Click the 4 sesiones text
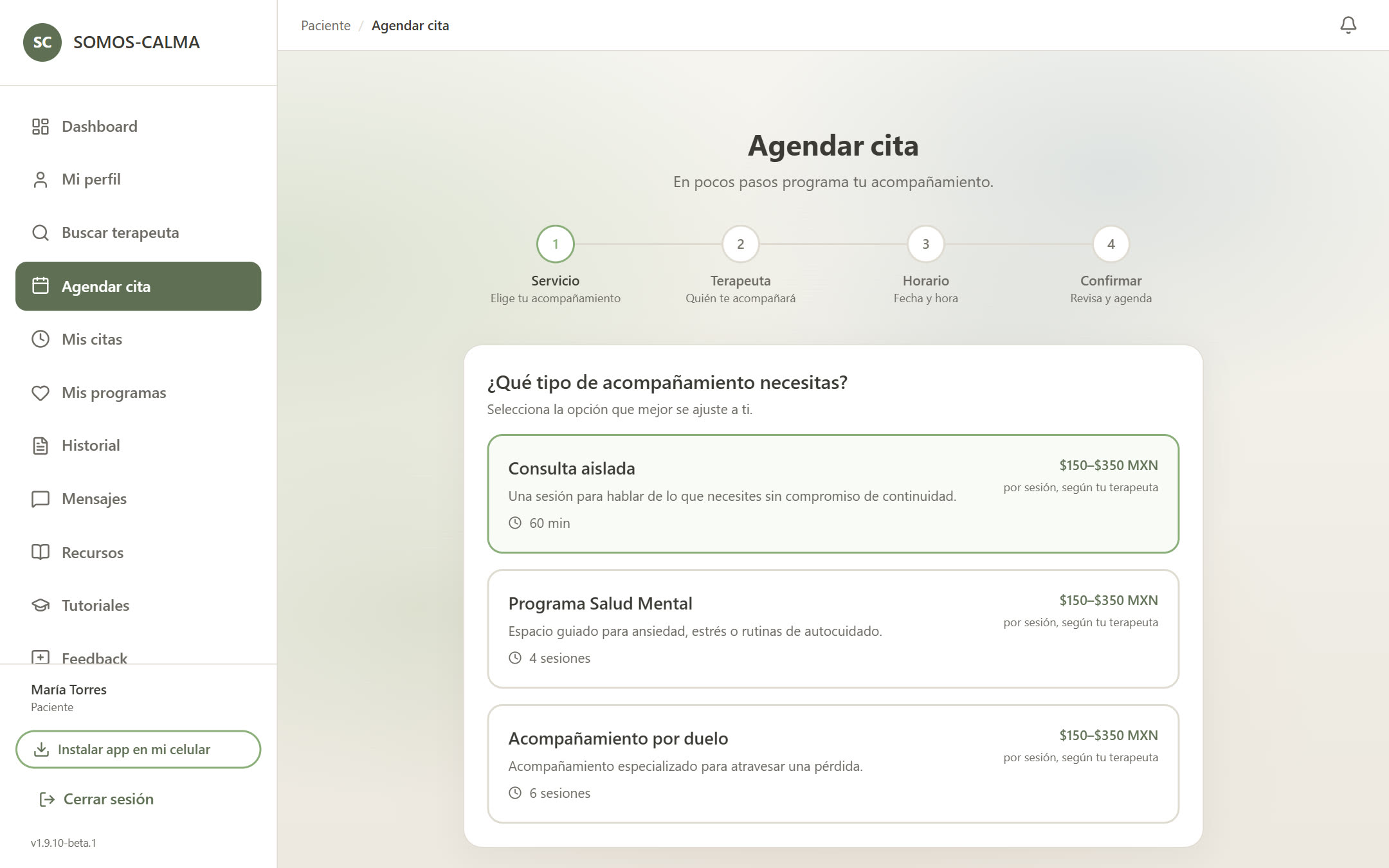Viewport: 1389px width, 868px height. click(x=559, y=658)
